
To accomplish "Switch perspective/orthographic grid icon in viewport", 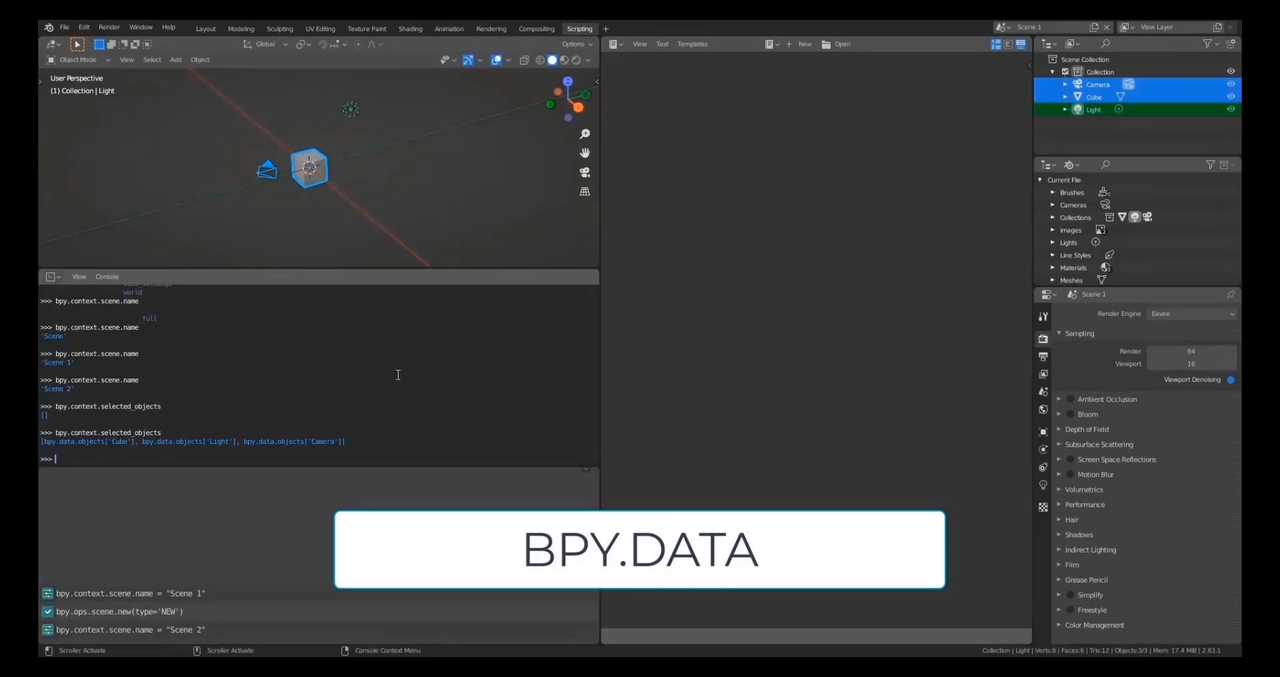I will 585,191.
